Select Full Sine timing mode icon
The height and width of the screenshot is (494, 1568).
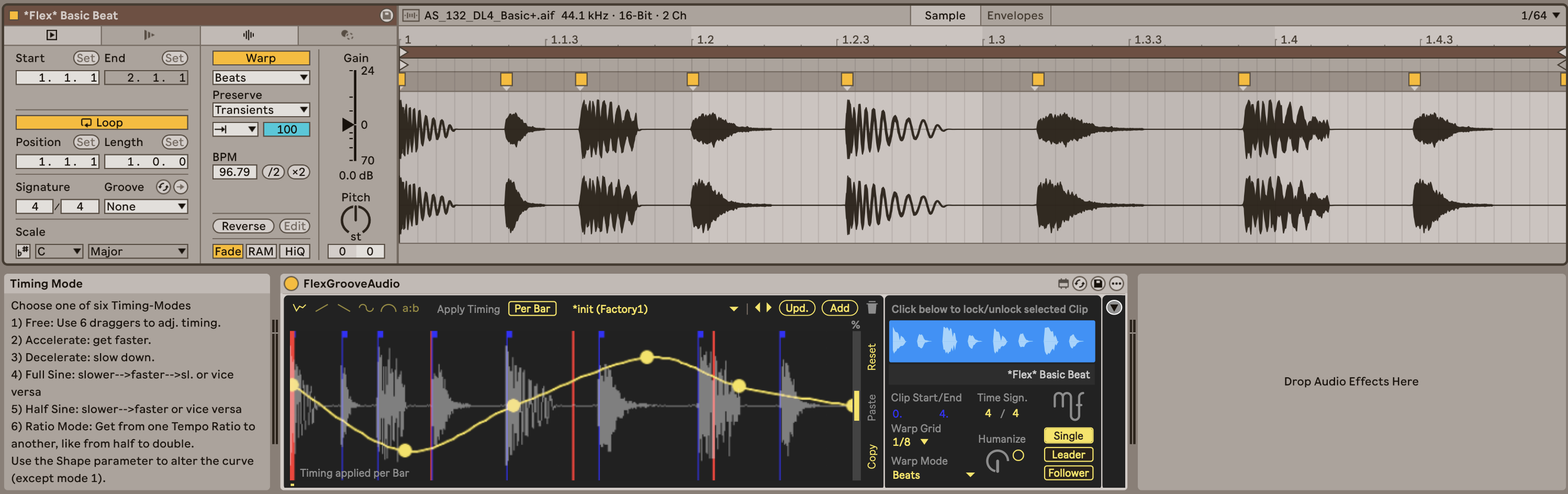(366, 308)
